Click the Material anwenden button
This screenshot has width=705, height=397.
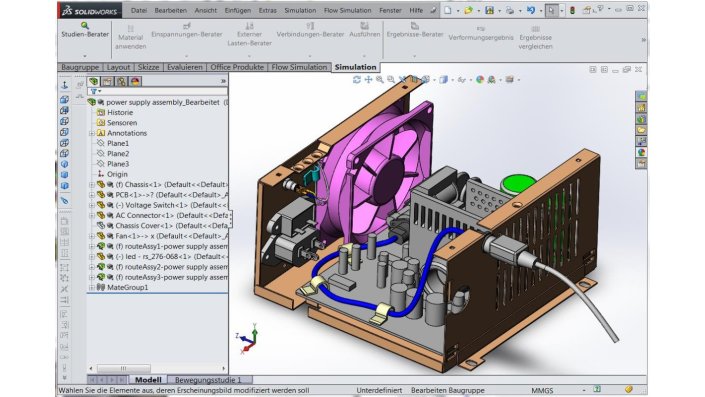(x=130, y=38)
